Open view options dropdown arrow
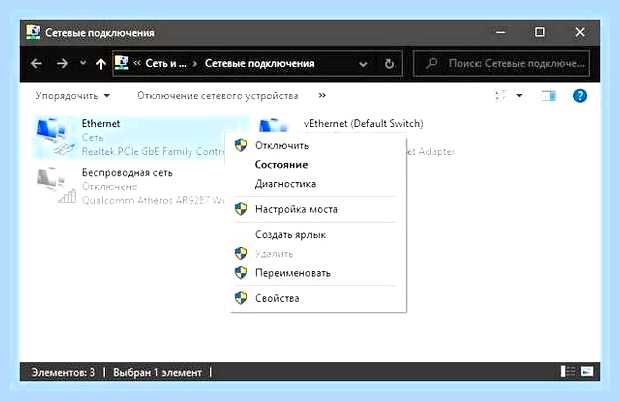The height and width of the screenshot is (401, 620). tap(519, 95)
